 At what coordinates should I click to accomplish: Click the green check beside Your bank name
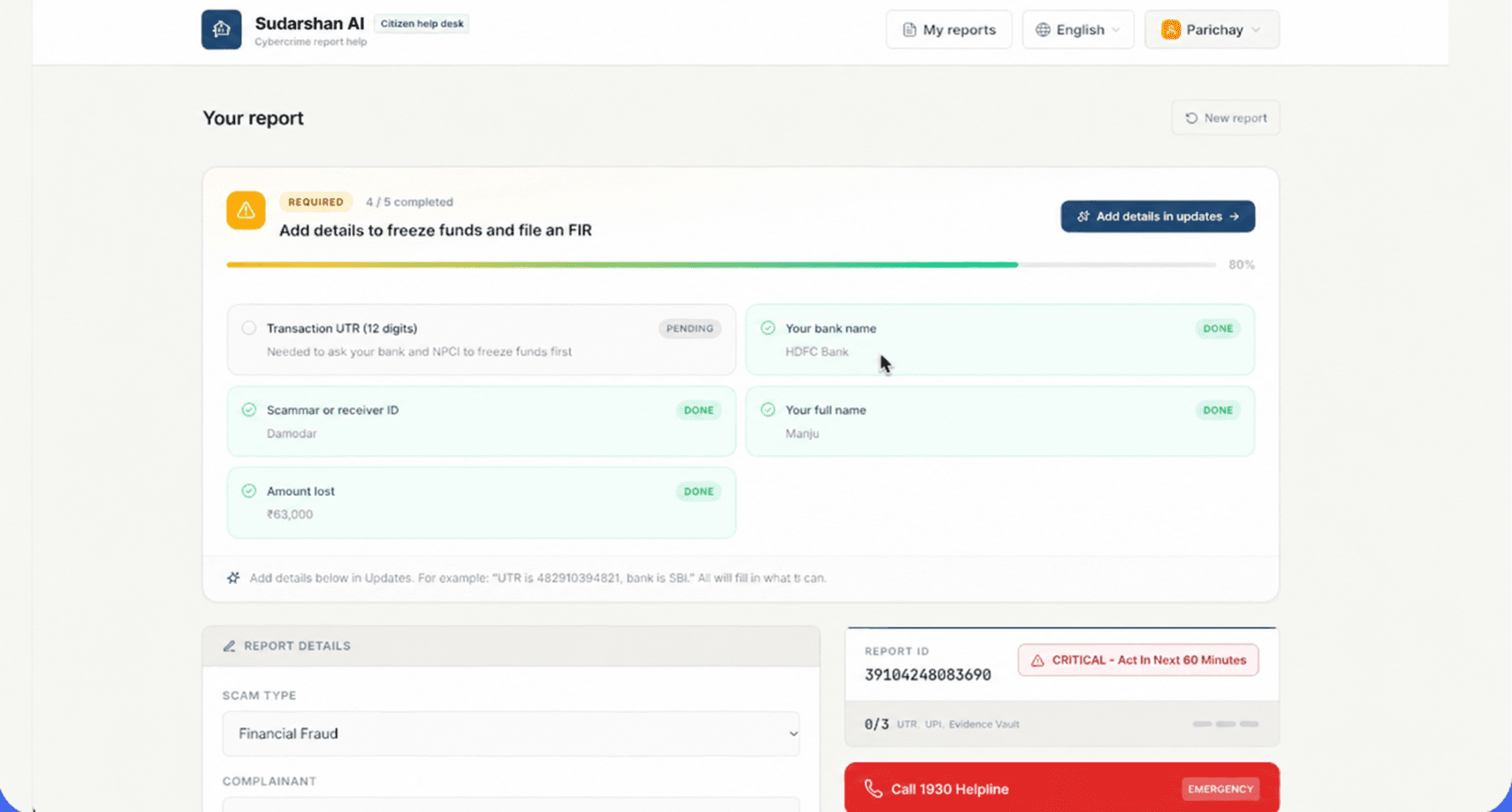[x=768, y=328]
